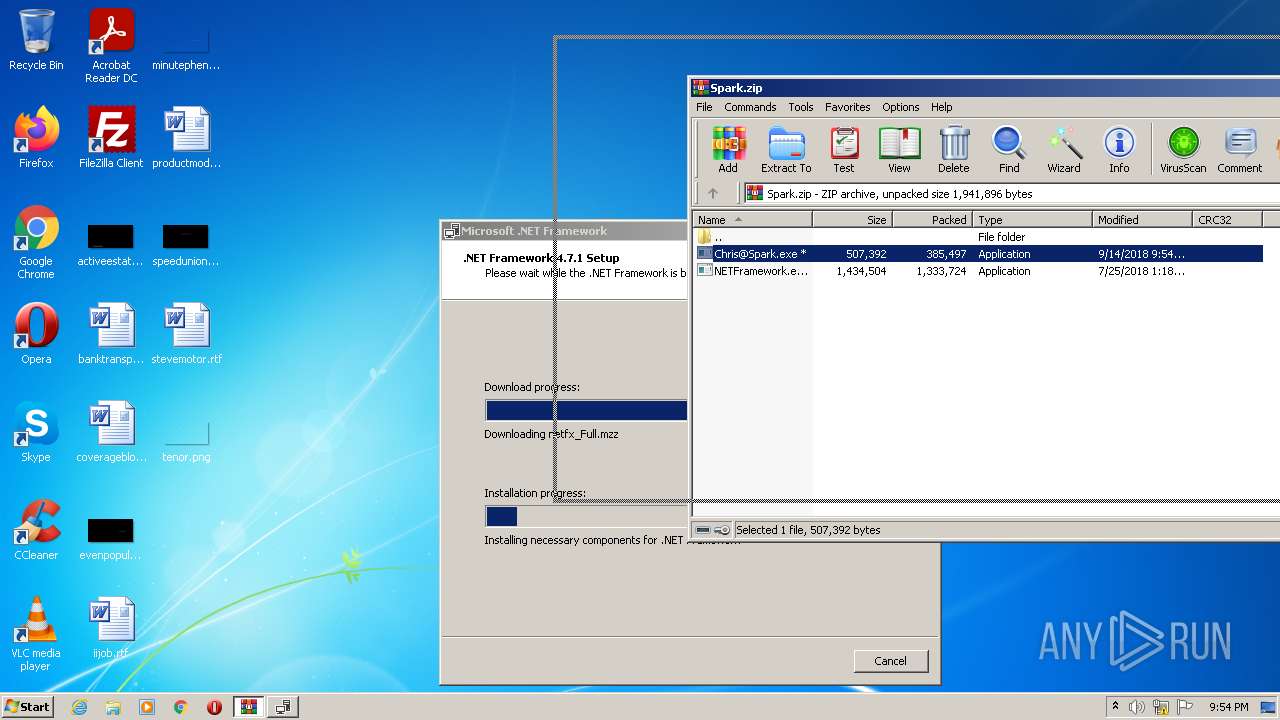Click Cancel in .NET Framework Setup
The height and width of the screenshot is (720, 1280).
click(x=890, y=661)
